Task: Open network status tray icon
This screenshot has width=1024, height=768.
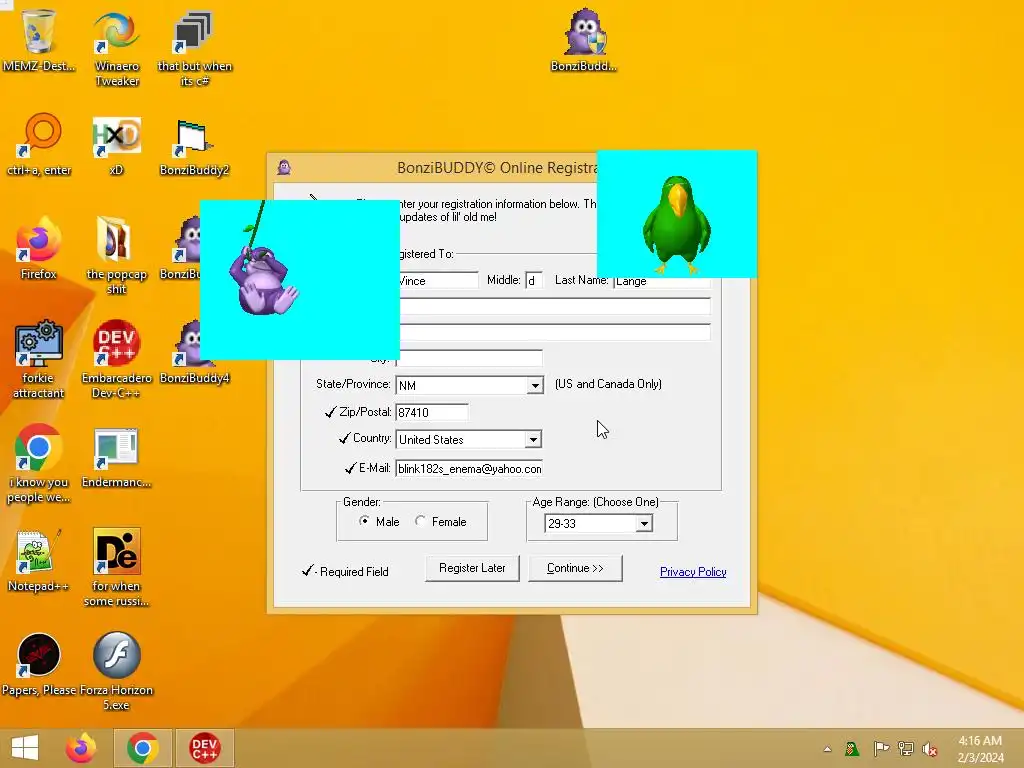Action: [906, 749]
